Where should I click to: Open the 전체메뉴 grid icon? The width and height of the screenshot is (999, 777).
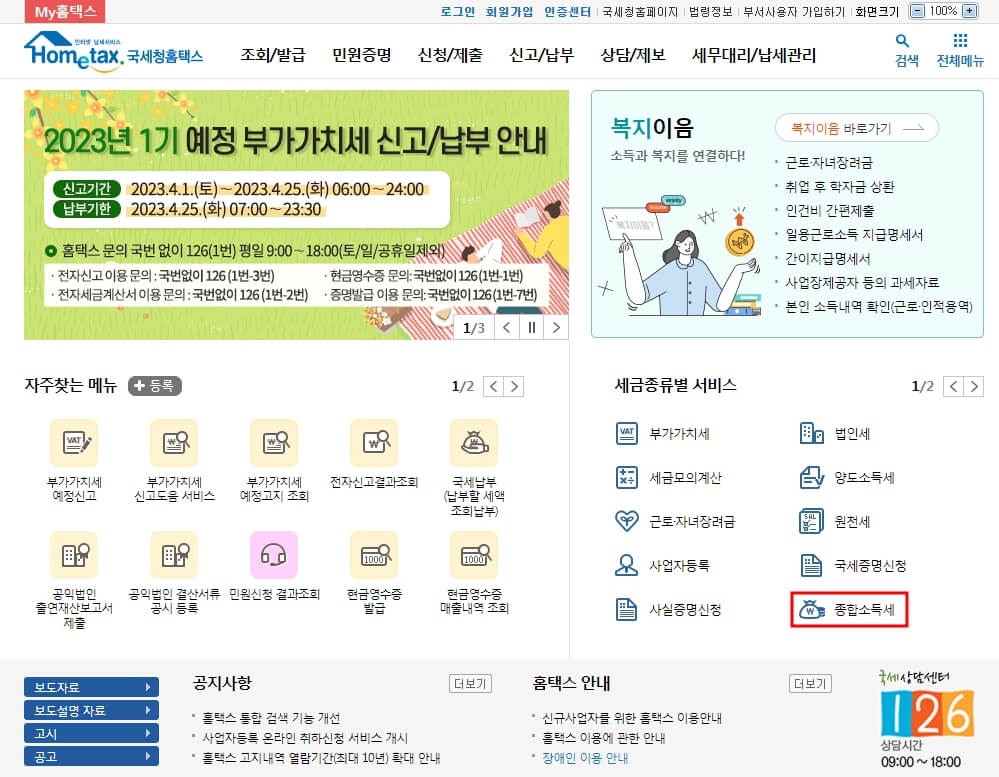[x=960, y=44]
